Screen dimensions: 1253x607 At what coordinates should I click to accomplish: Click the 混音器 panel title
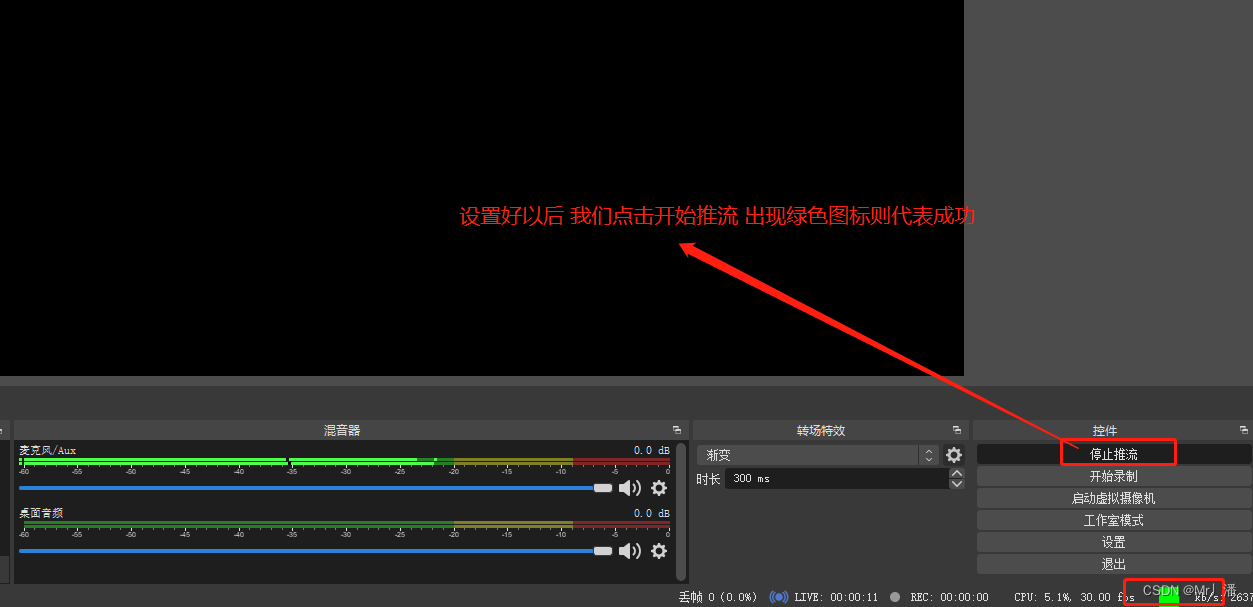click(x=342, y=430)
